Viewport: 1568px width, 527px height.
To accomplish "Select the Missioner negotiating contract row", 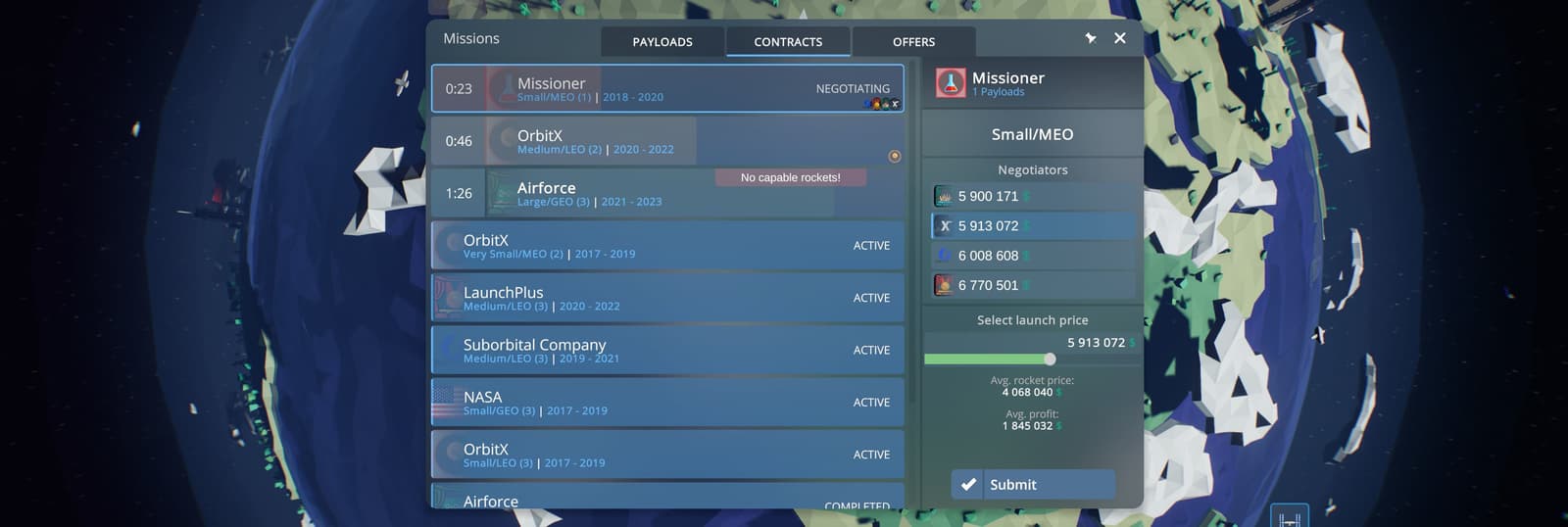I will tap(667, 88).
